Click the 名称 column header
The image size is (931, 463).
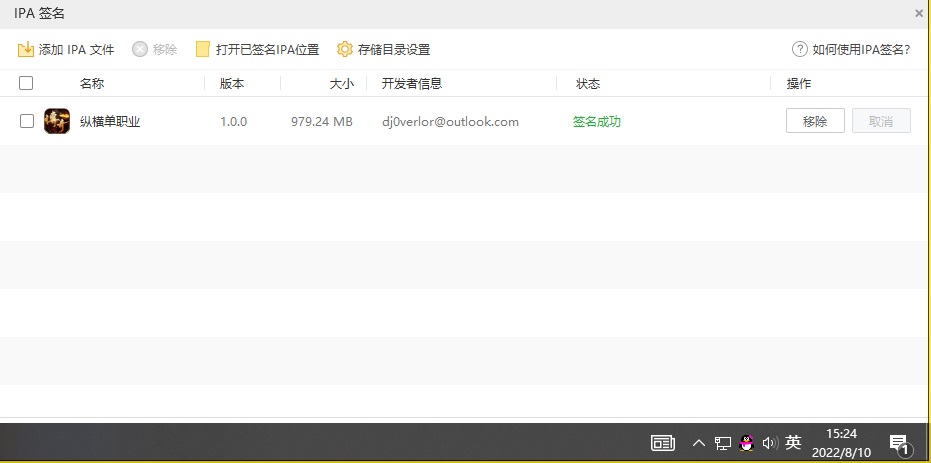[x=92, y=84]
